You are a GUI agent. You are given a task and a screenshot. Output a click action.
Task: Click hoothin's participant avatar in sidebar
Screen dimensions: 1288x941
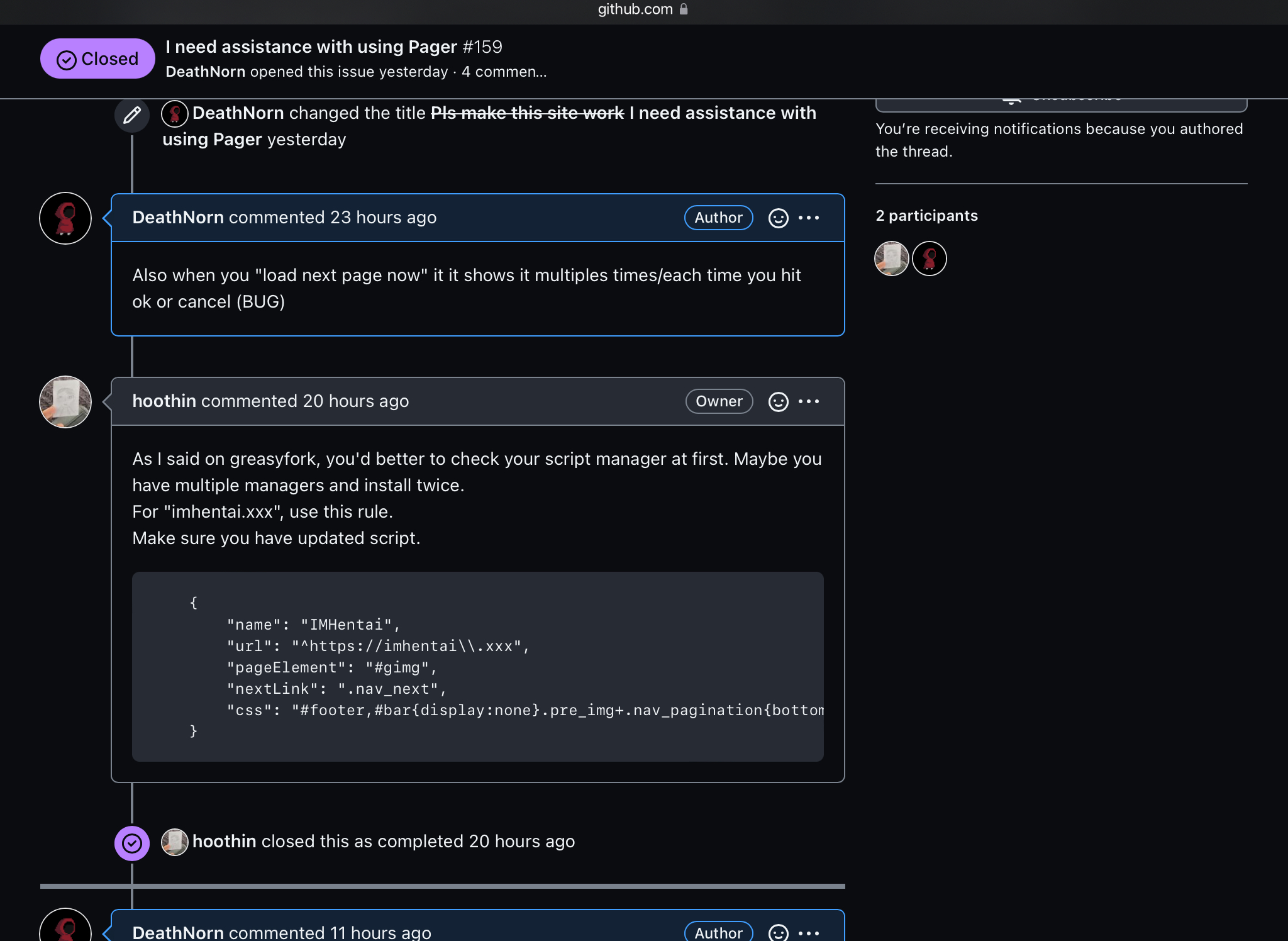click(892, 259)
